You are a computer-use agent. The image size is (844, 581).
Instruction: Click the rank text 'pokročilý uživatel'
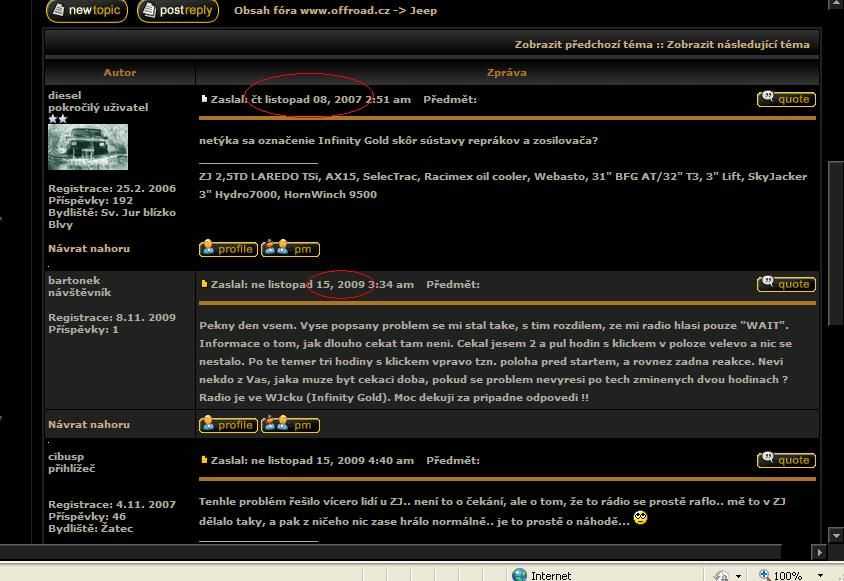click(98, 107)
